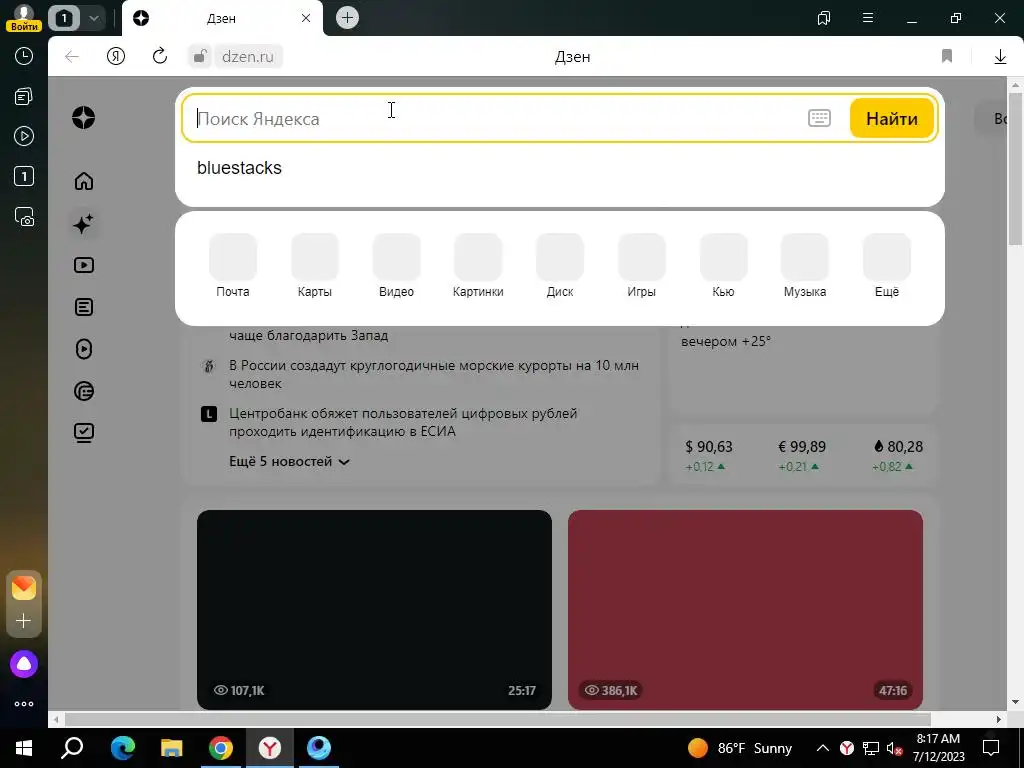
Task: Open the Музыка service
Action: (x=805, y=266)
